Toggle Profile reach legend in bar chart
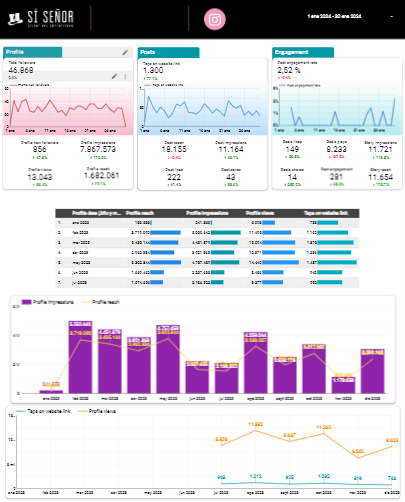The image size is (405, 502). pos(100,302)
